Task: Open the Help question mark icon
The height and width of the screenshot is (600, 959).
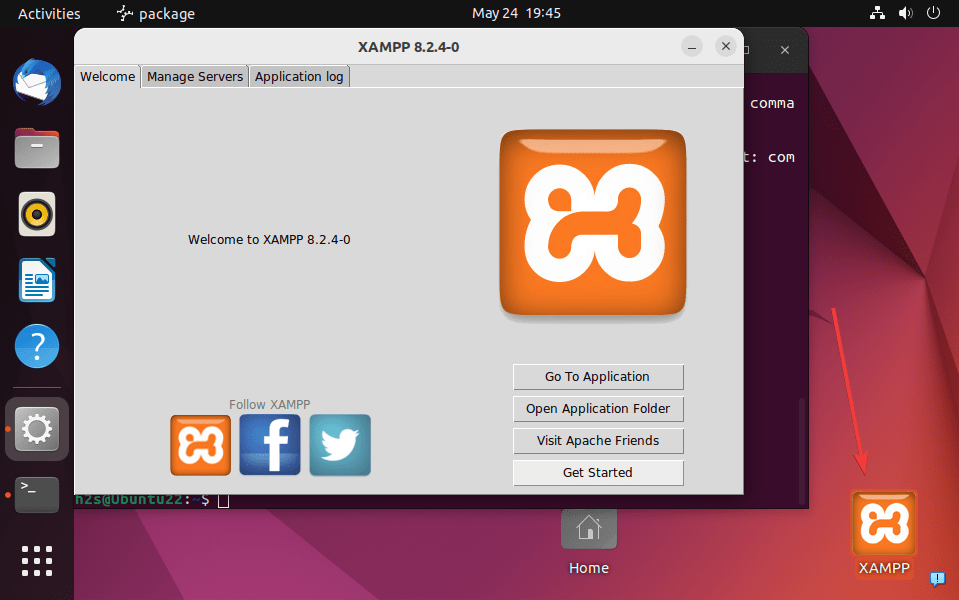Action: 37,346
